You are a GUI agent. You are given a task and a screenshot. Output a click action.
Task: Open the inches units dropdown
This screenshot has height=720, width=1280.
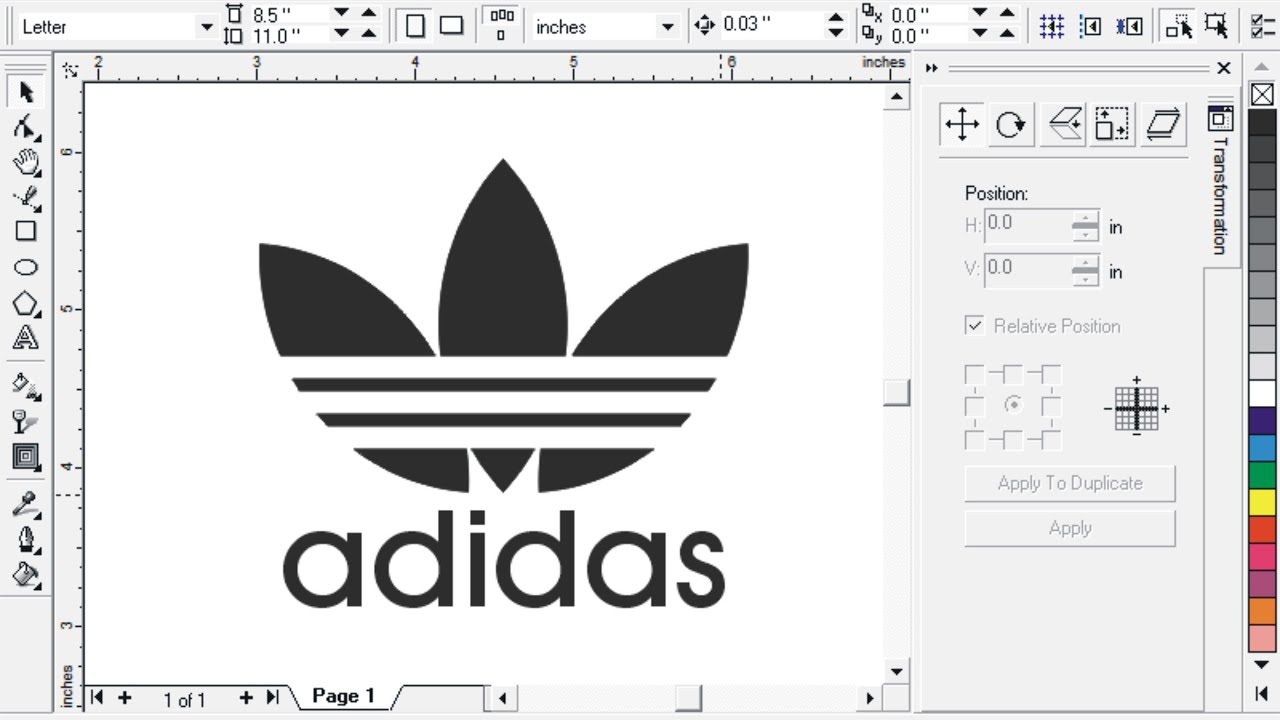(667, 27)
